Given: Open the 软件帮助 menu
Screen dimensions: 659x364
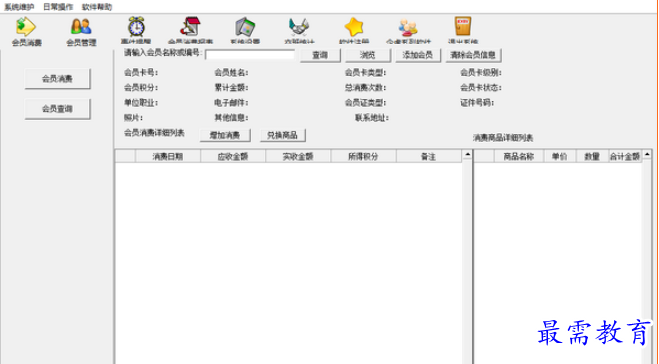Looking at the screenshot, I should coord(97,7).
